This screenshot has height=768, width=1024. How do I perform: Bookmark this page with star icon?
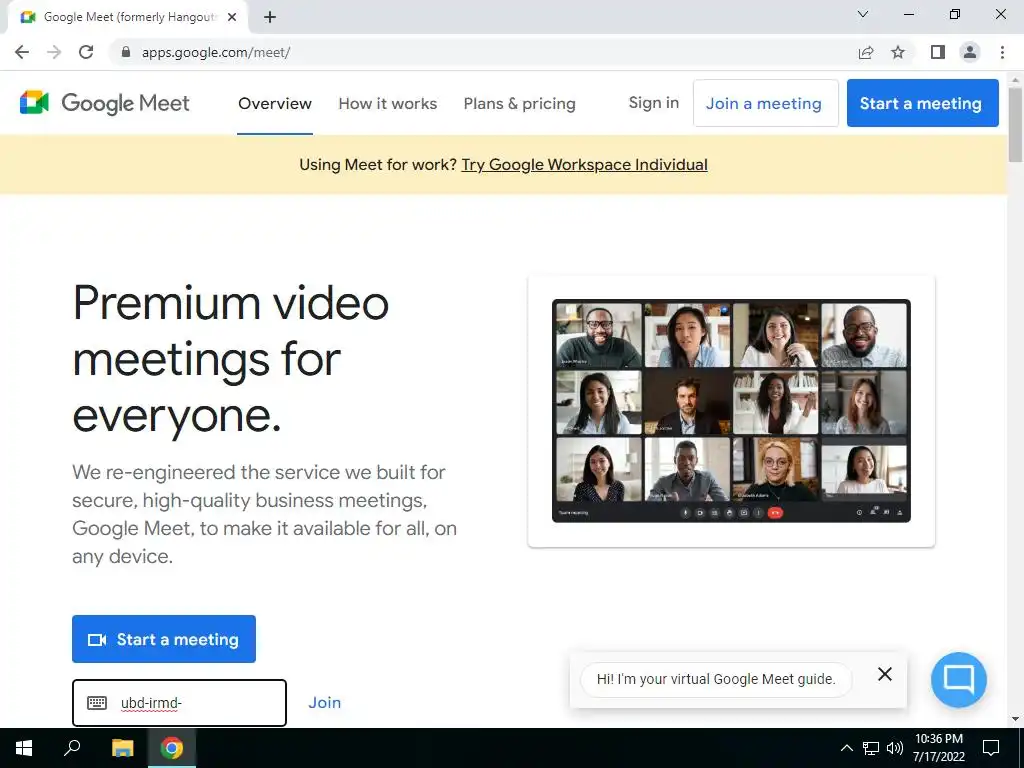898,52
